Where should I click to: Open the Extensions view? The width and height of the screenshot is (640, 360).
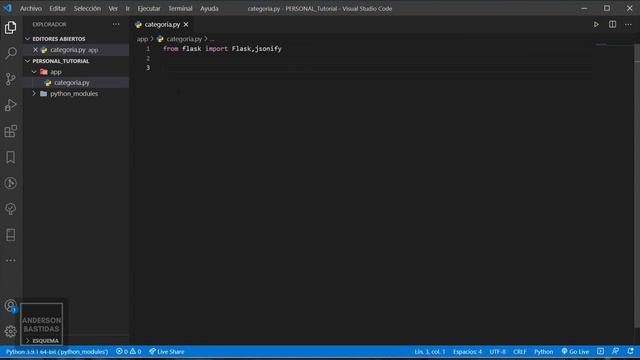(11, 131)
